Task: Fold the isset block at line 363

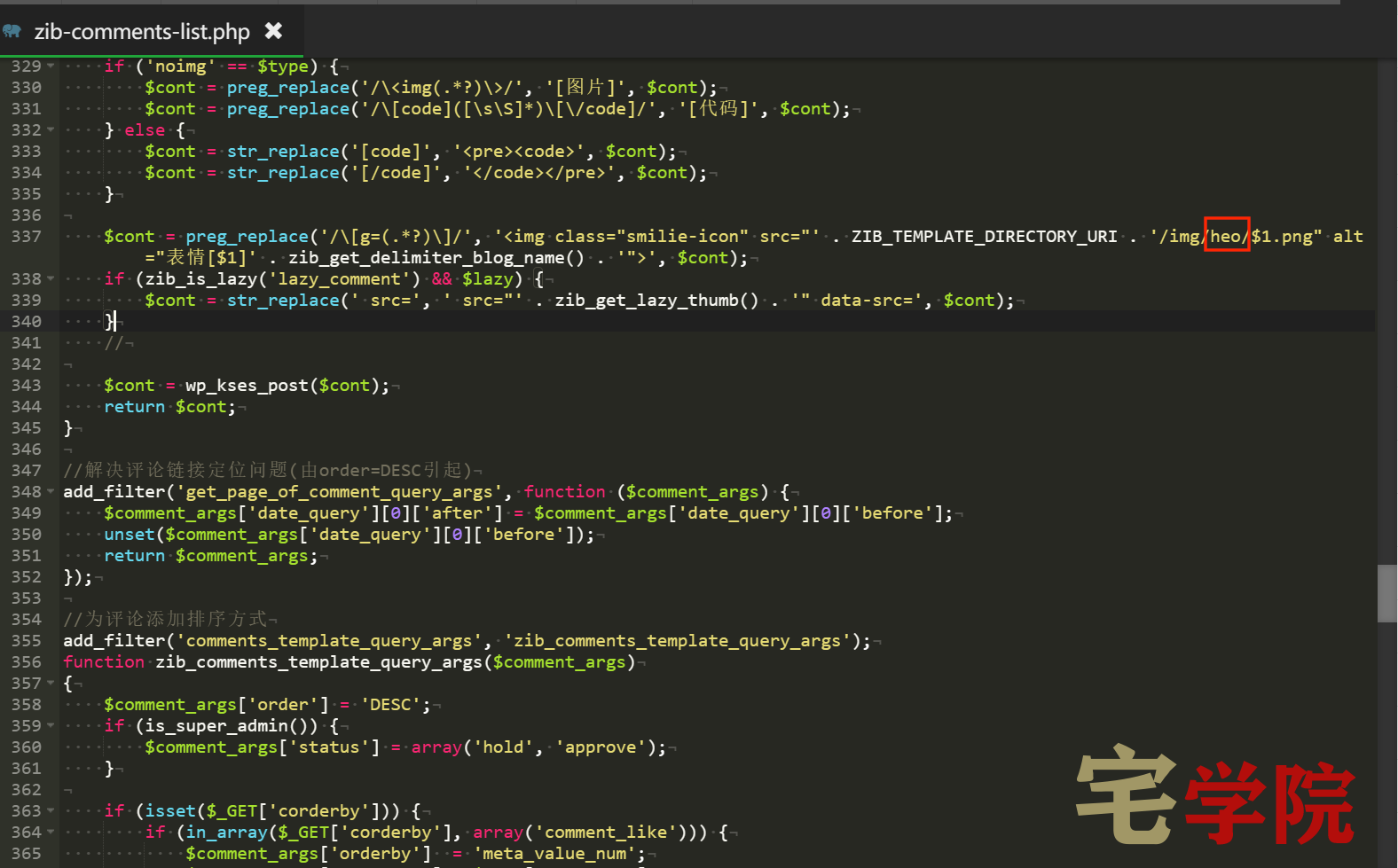Action: pos(51,811)
